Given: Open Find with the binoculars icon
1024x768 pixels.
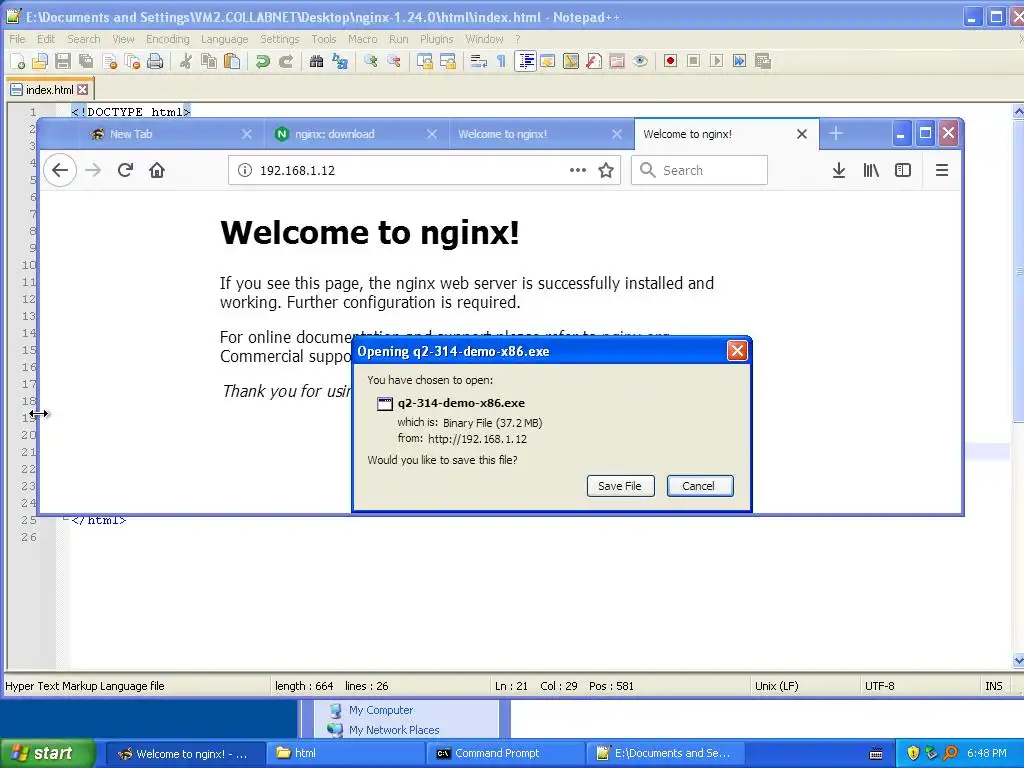Looking at the screenshot, I should [317, 61].
